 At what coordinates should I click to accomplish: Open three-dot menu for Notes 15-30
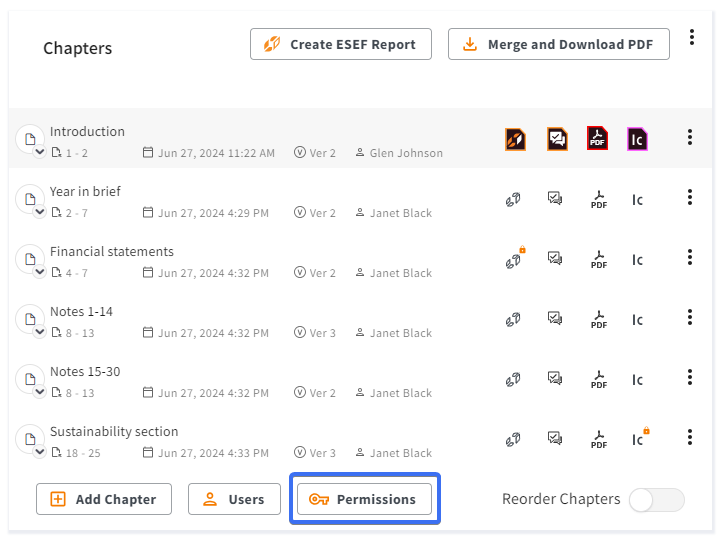click(690, 377)
